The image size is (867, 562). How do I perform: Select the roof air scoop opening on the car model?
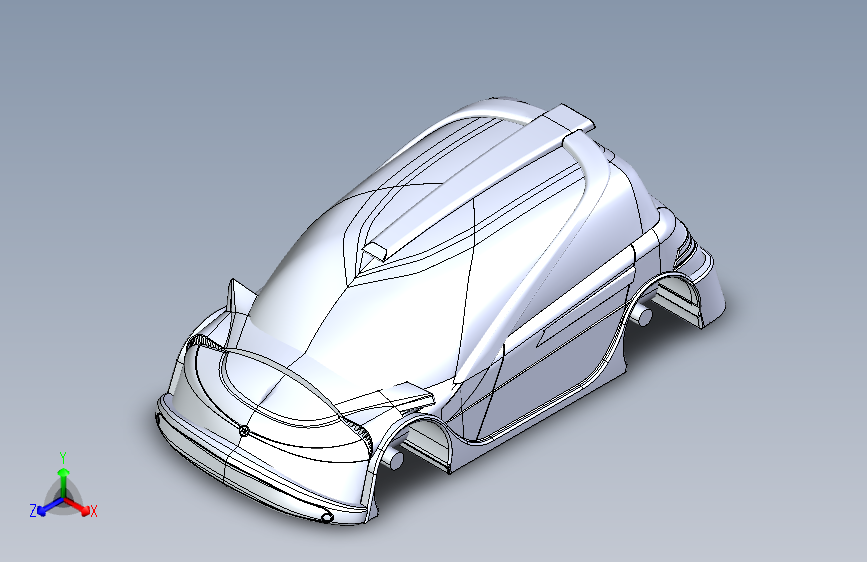[x=374, y=252]
